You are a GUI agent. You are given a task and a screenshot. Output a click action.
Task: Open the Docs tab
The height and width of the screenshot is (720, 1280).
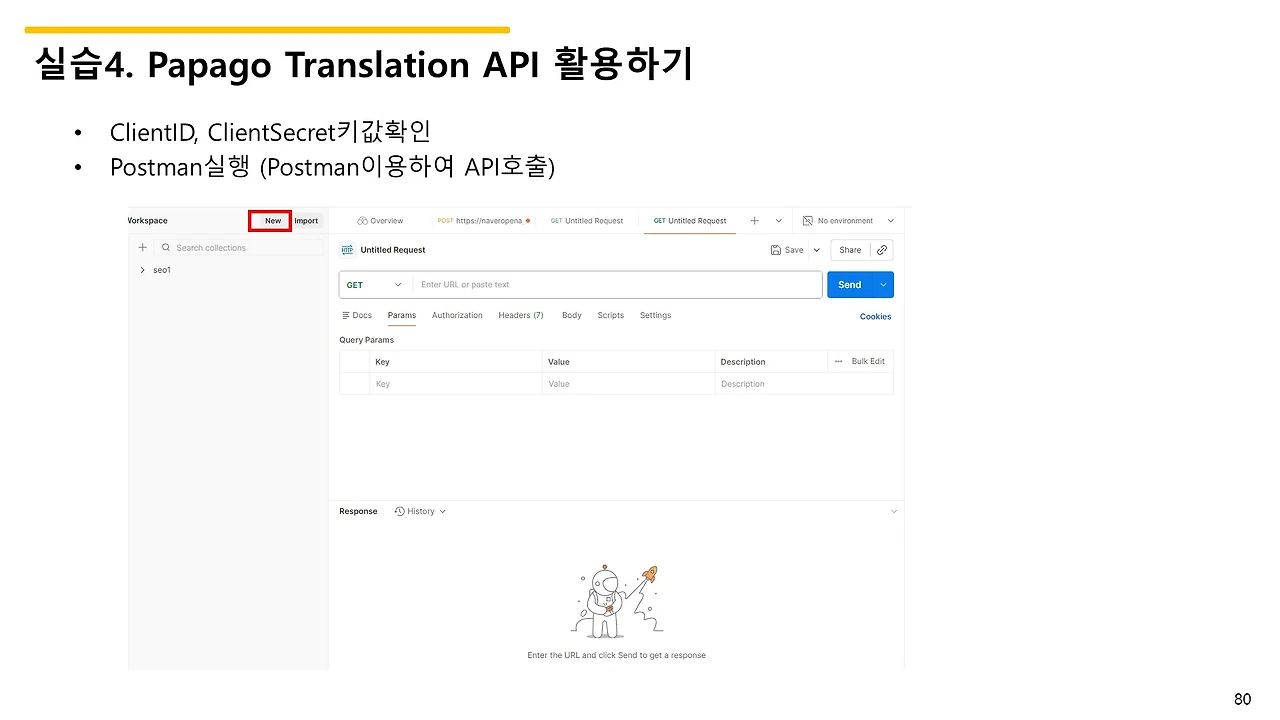pos(357,316)
